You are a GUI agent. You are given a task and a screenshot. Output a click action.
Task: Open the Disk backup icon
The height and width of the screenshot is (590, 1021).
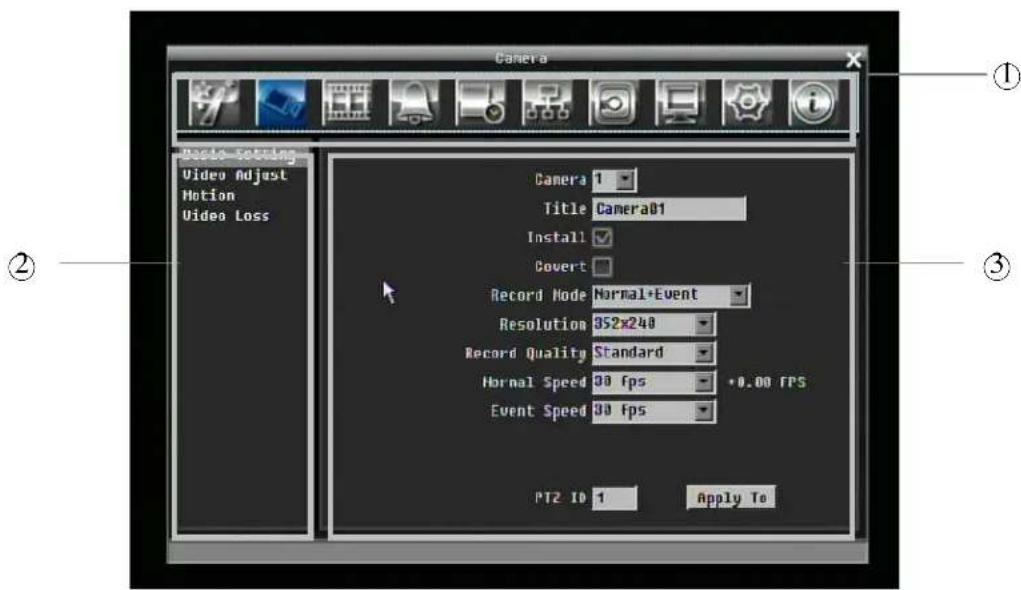coord(613,103)
